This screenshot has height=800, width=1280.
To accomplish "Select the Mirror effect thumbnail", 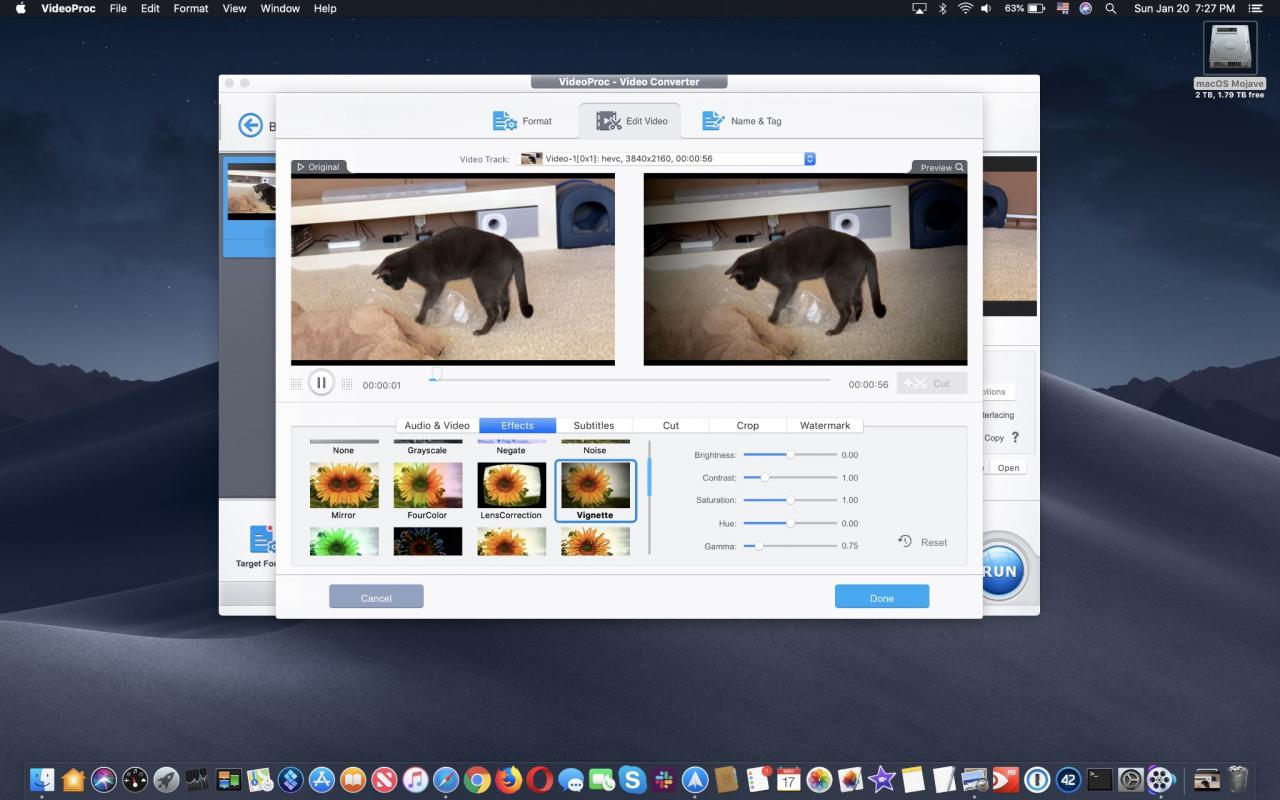I will tap(344, 485).
